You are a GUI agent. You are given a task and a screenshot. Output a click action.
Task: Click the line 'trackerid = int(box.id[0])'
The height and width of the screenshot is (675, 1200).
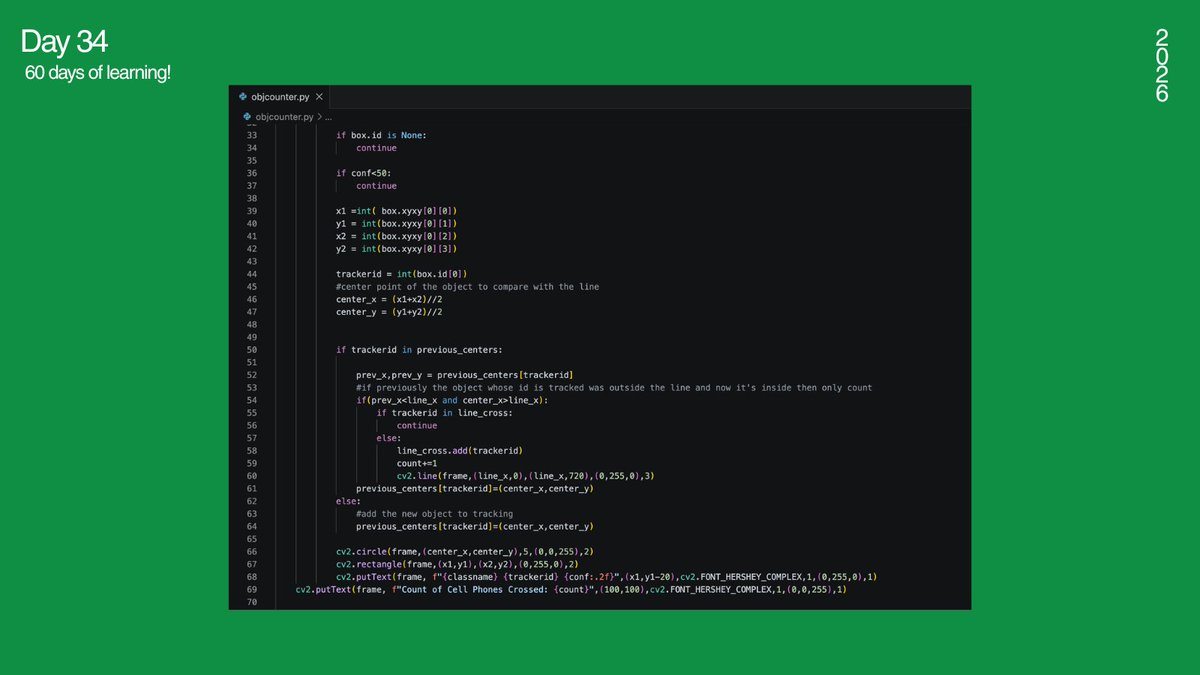pos(401,274)
